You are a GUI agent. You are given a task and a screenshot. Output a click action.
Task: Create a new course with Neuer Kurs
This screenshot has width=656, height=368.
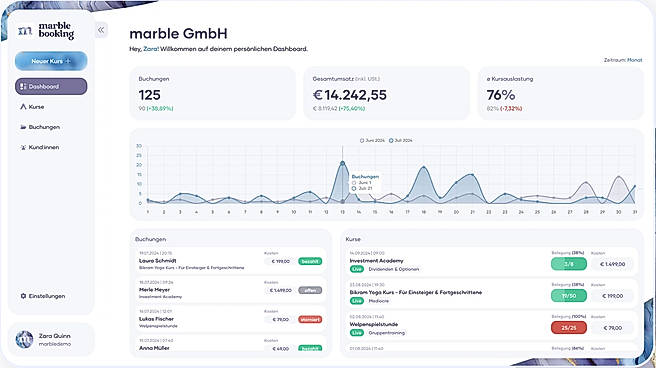tap(51, 61)
